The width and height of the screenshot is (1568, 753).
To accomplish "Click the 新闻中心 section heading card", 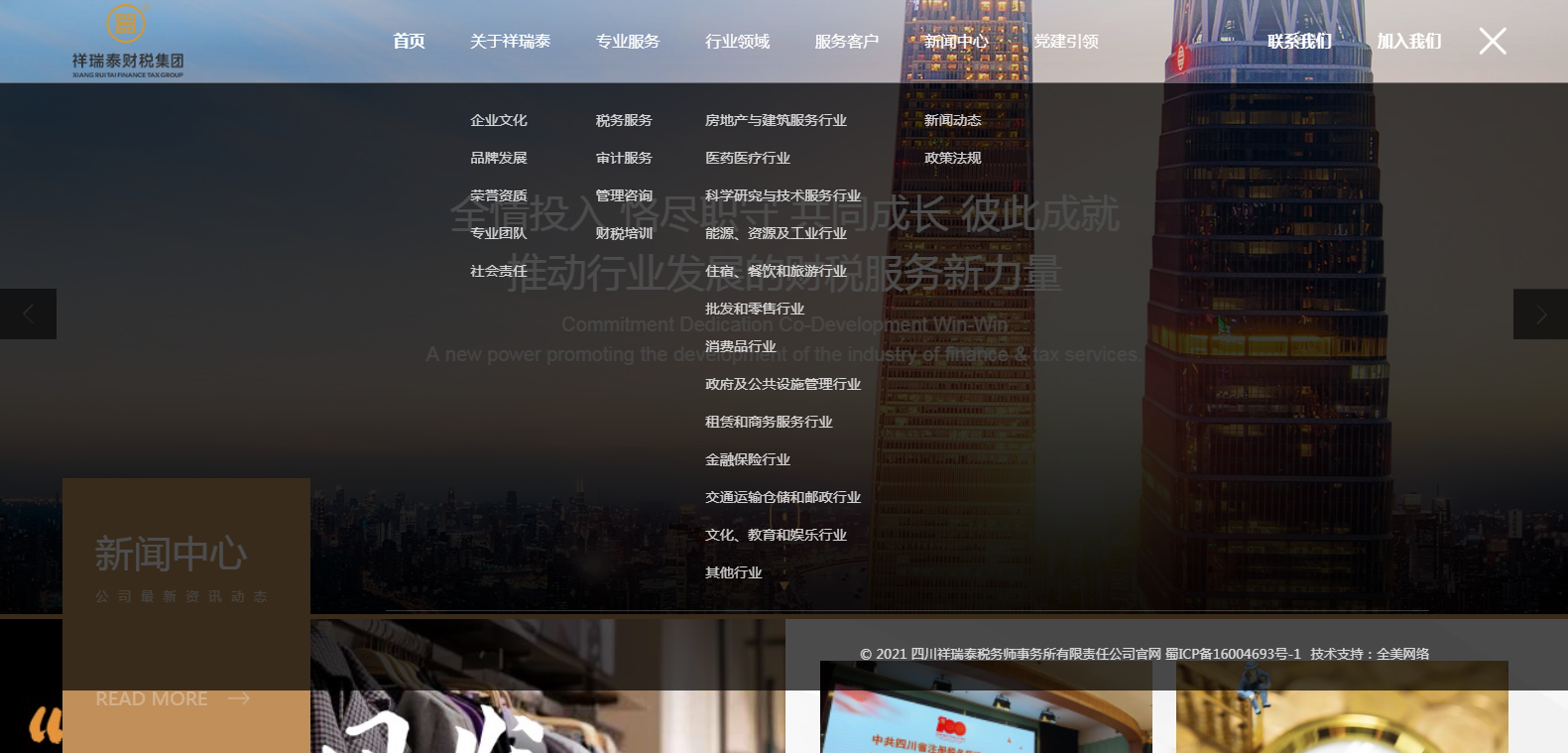I will click(x=186, y=615).
